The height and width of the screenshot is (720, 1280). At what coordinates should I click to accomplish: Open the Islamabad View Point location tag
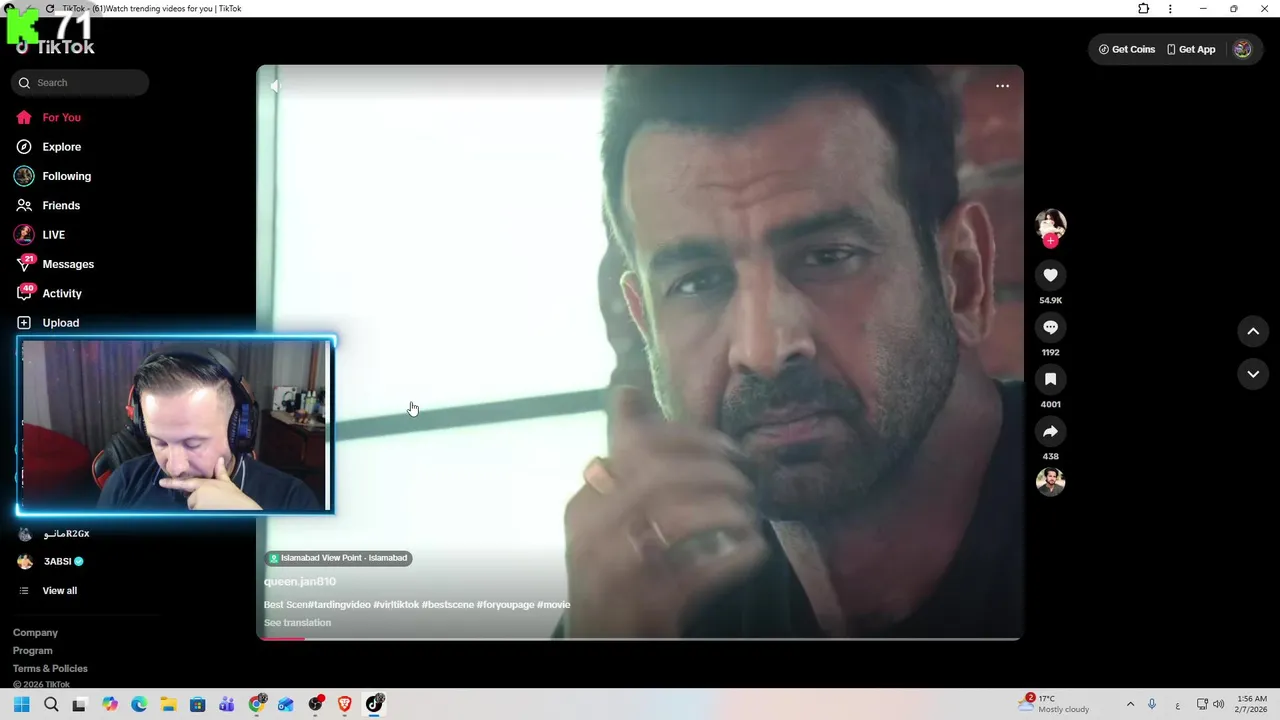click(338, 558)
